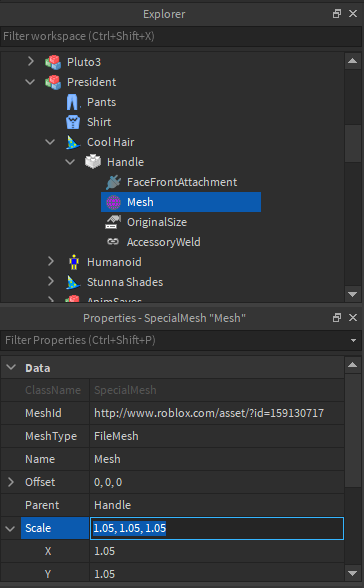Image resolution: width=364 pixels, height=588 pixels.
Task: Click the Scale value input field
Action: point(217,528)
